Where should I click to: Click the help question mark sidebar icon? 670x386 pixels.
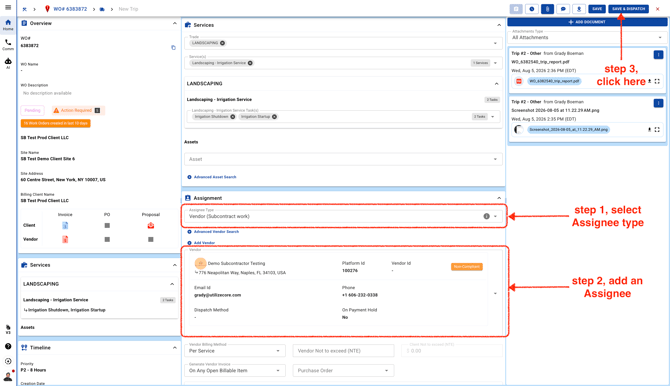click(x=8, y=346)
